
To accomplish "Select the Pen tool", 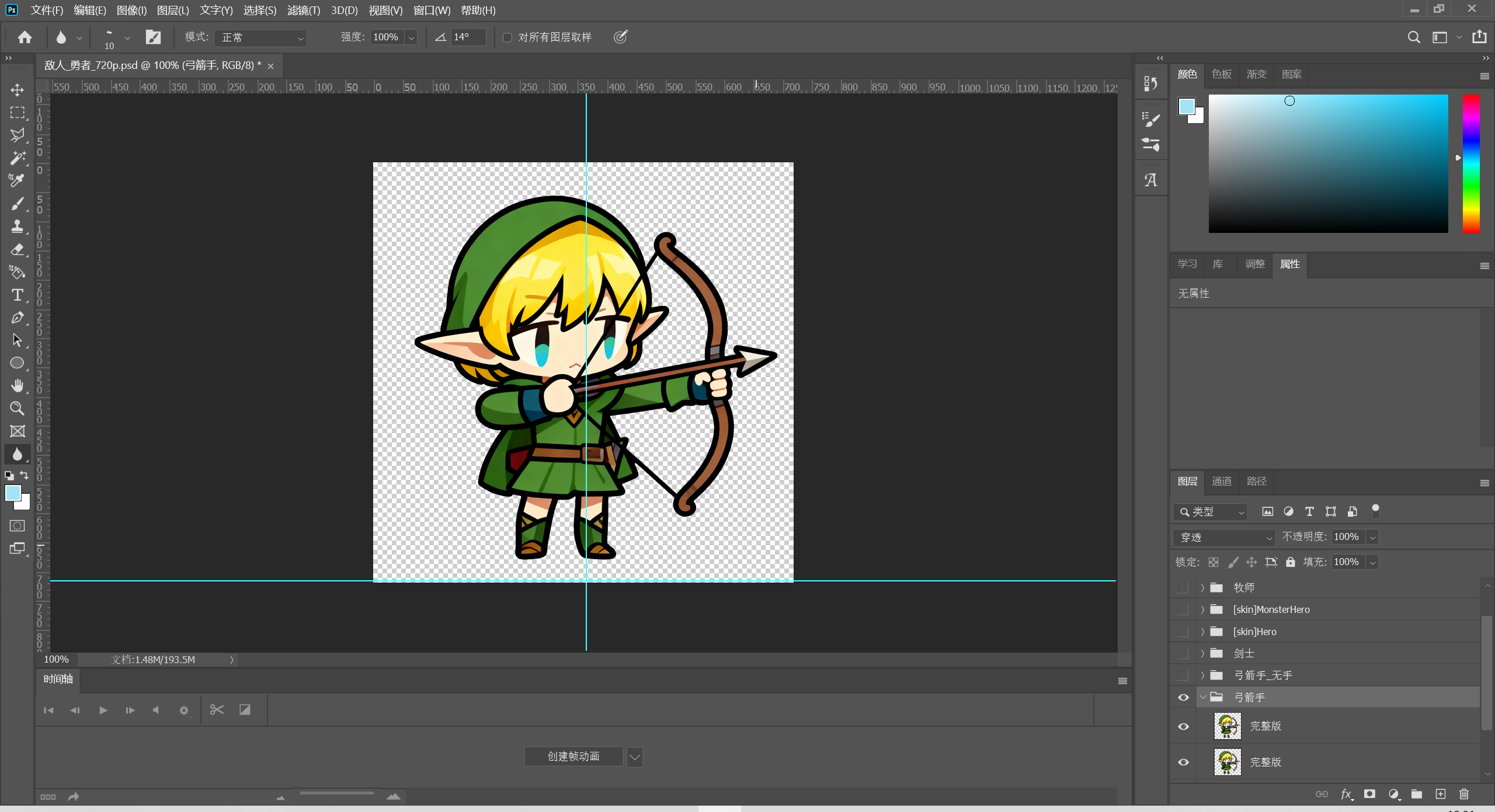I will (x=17, y=318).
